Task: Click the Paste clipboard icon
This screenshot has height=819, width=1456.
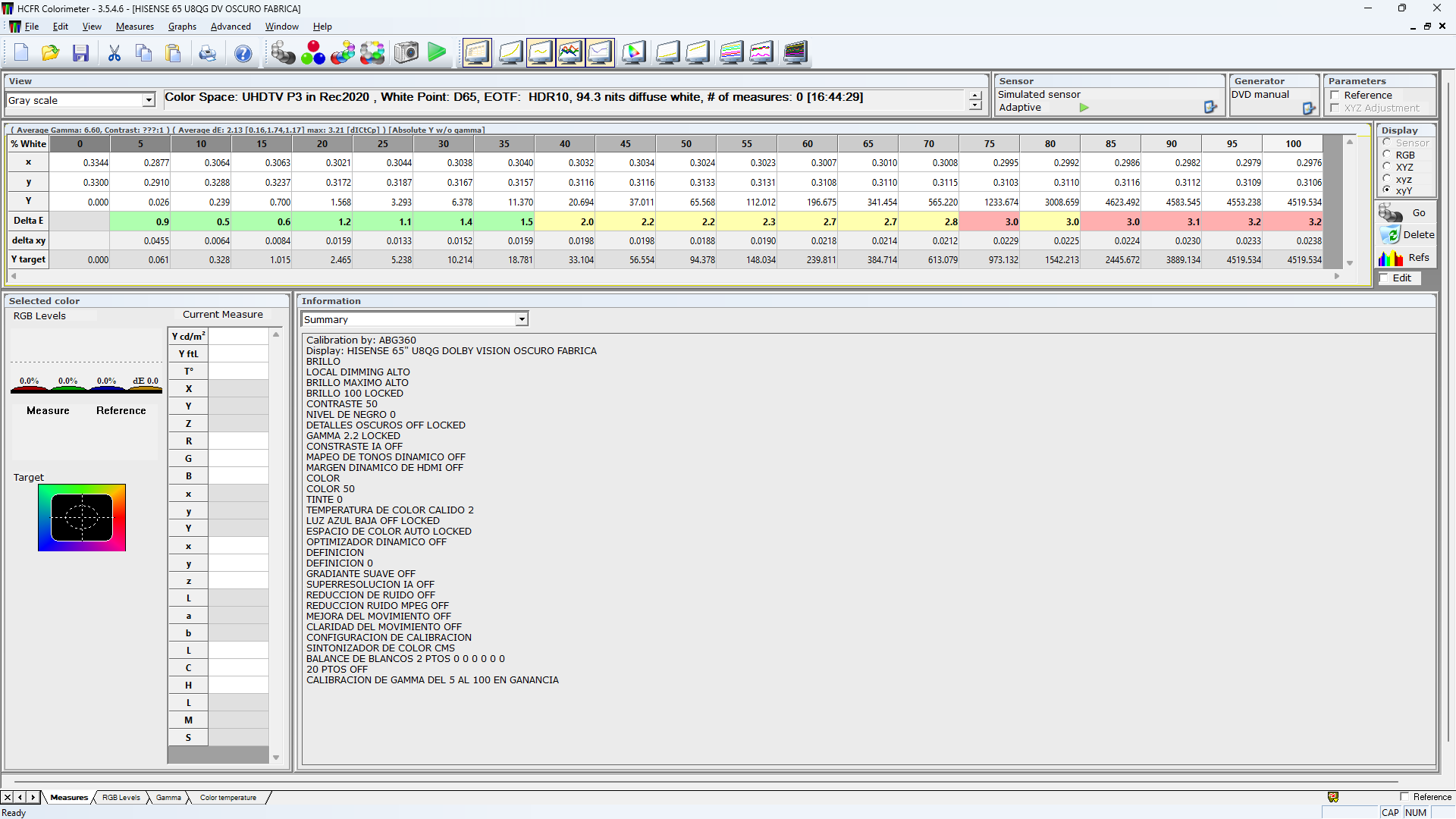Action: point(174,53)
